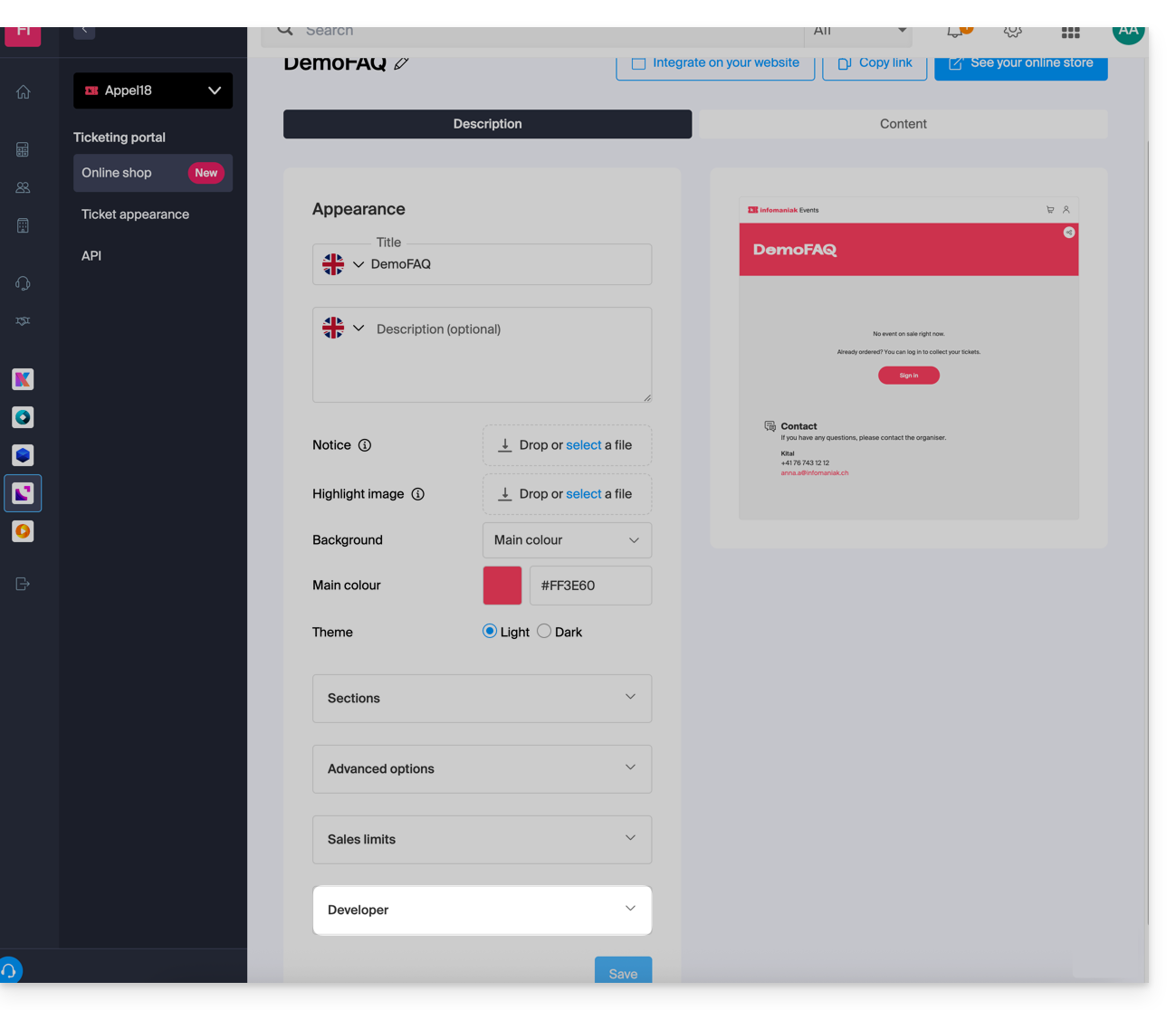This screenshot has height=1010, width=1176.
Task: Open the headset support icon in sidebar
Action: pos(24,283)
